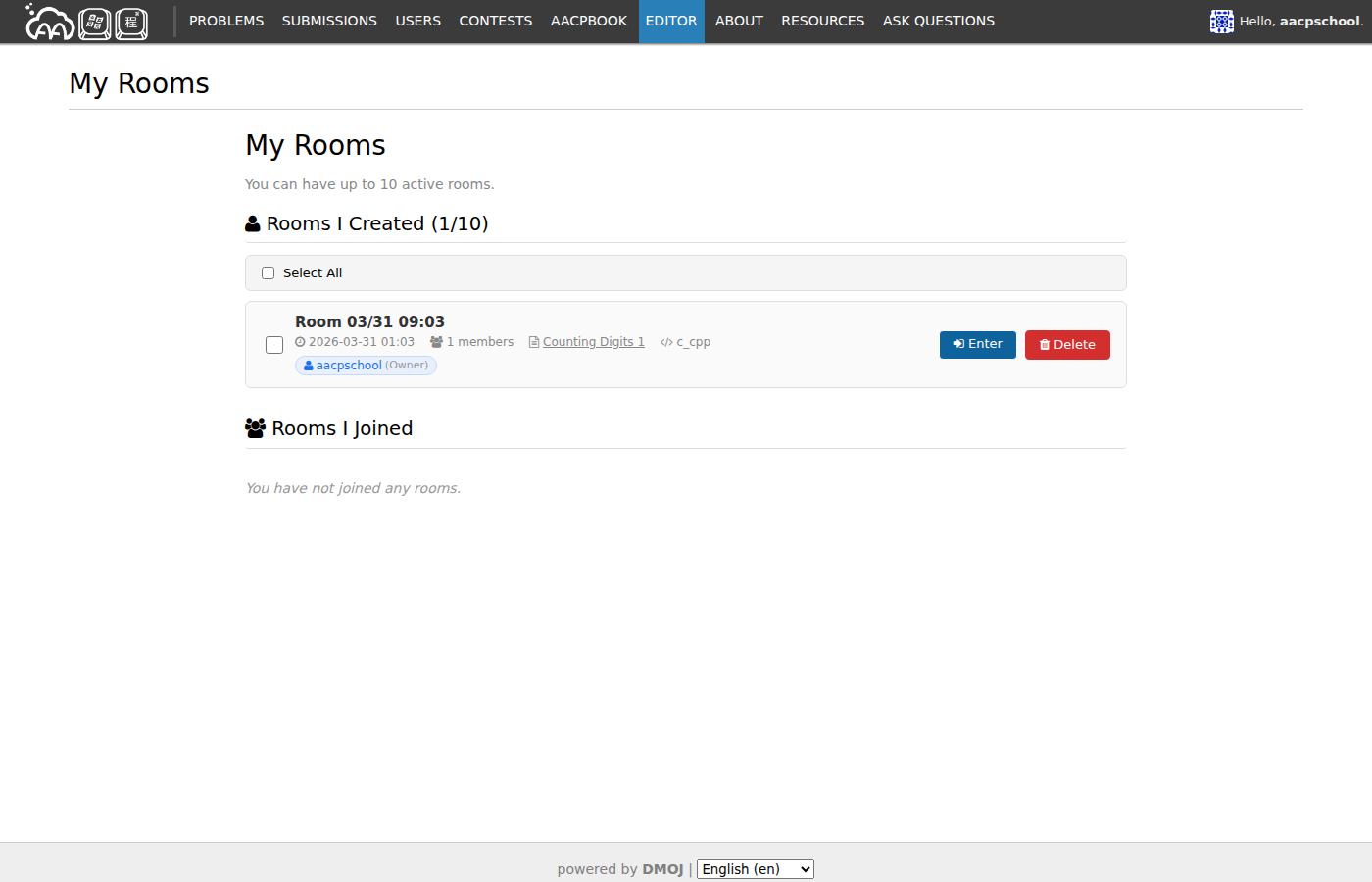This screenshot has width=1372, height=882.
Task: Click the clock icon beside the room date
Action: (300, 342)
